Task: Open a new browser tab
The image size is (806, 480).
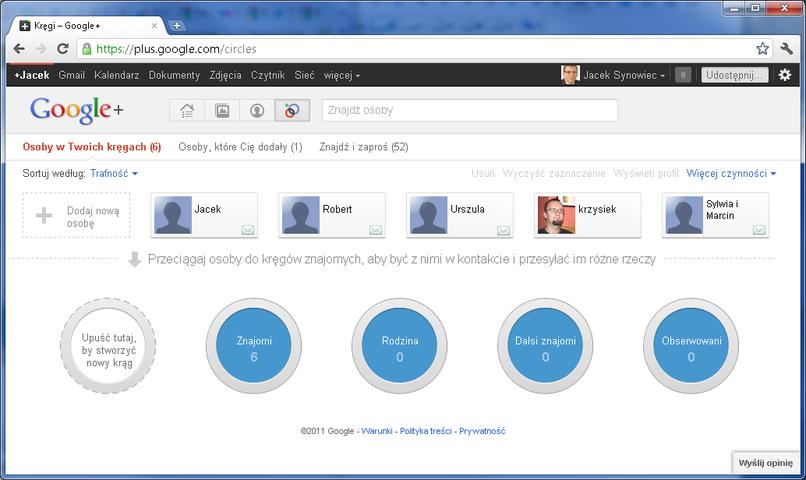Action: click(176, 26)
